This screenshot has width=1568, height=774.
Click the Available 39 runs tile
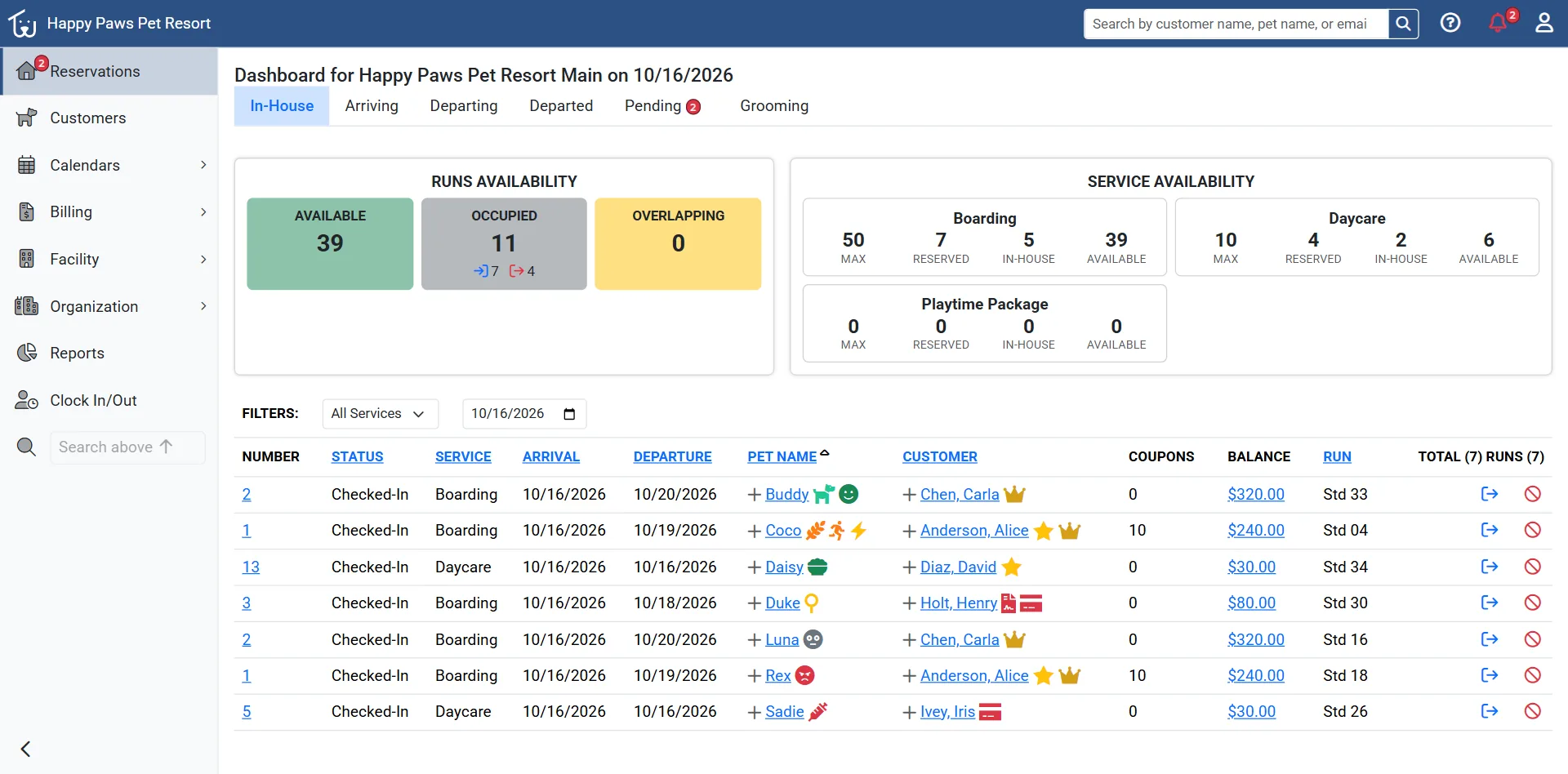[330, 243]
